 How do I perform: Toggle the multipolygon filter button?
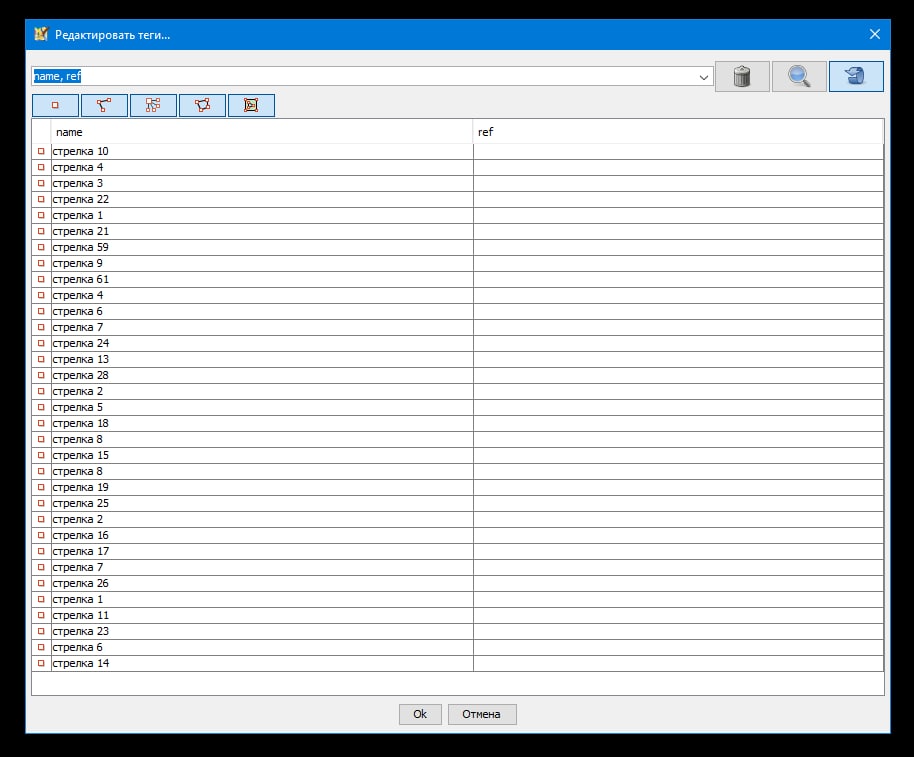pyautogui.click(x=251, y=105)
